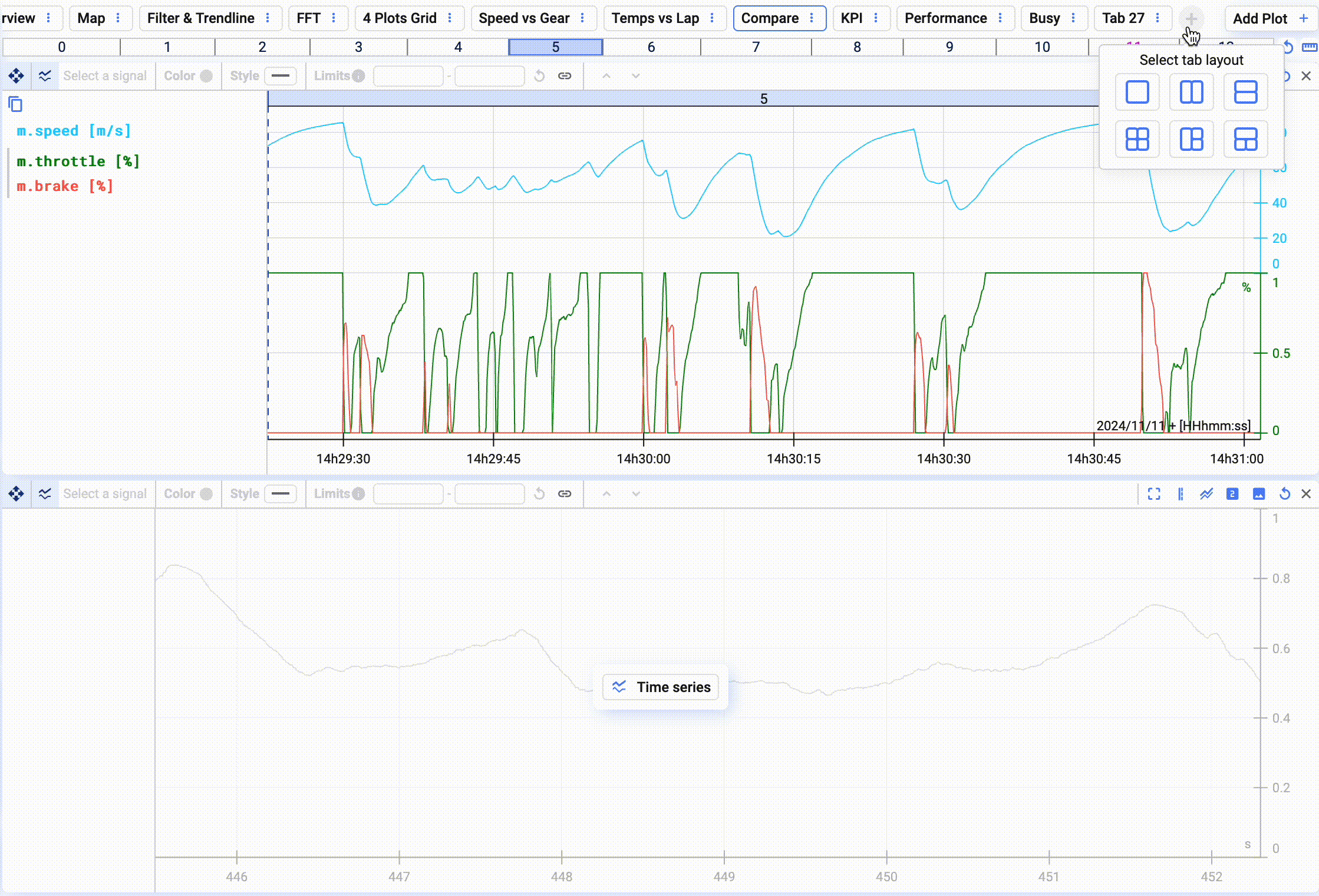Click lower plot's image export icon
The width and height of the screenshot is (1319, 896).
(x=1259, y=494)
